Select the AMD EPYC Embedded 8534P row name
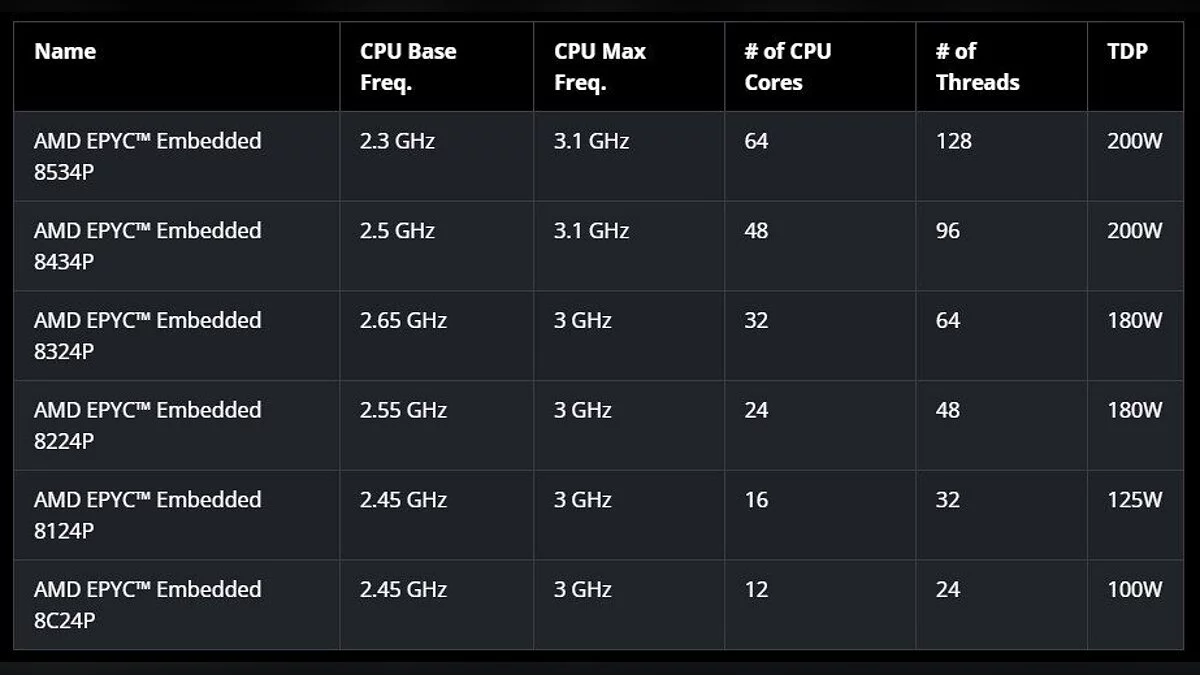This screenshot has height=675, width=1200. (147, 155)
